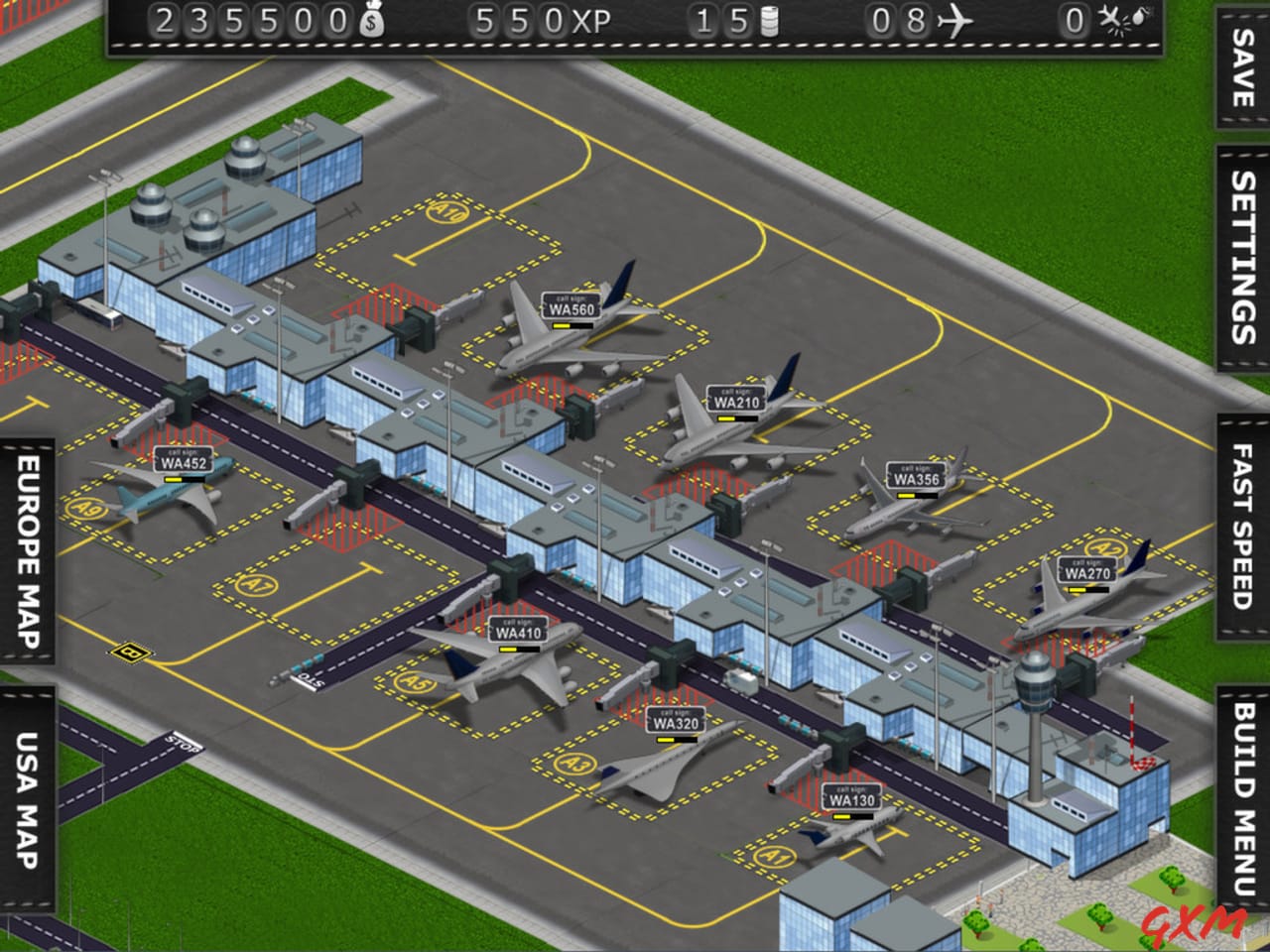Select the A5 gate marker
The height and width of the screenshot is (952, 1270).
[x=417, y=680]
